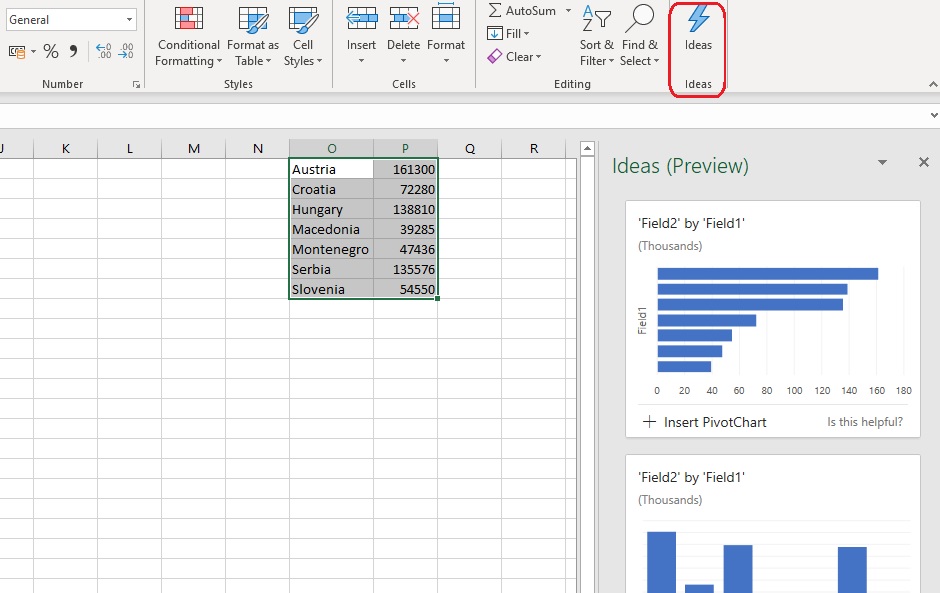Expand the AutoSum dropdown arrow
940x593 pixels.
pyautogui.click(x=569, y=11)
